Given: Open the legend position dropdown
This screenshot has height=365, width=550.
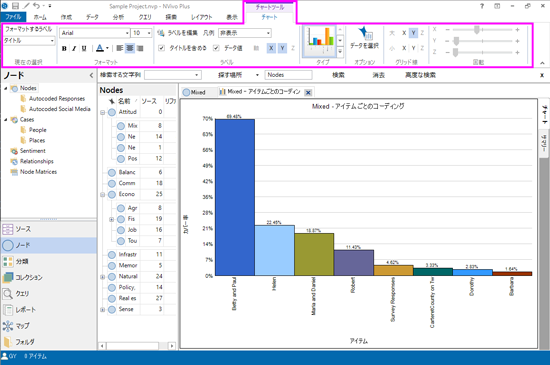Looking at the screenshot, I should coord(245,33).
